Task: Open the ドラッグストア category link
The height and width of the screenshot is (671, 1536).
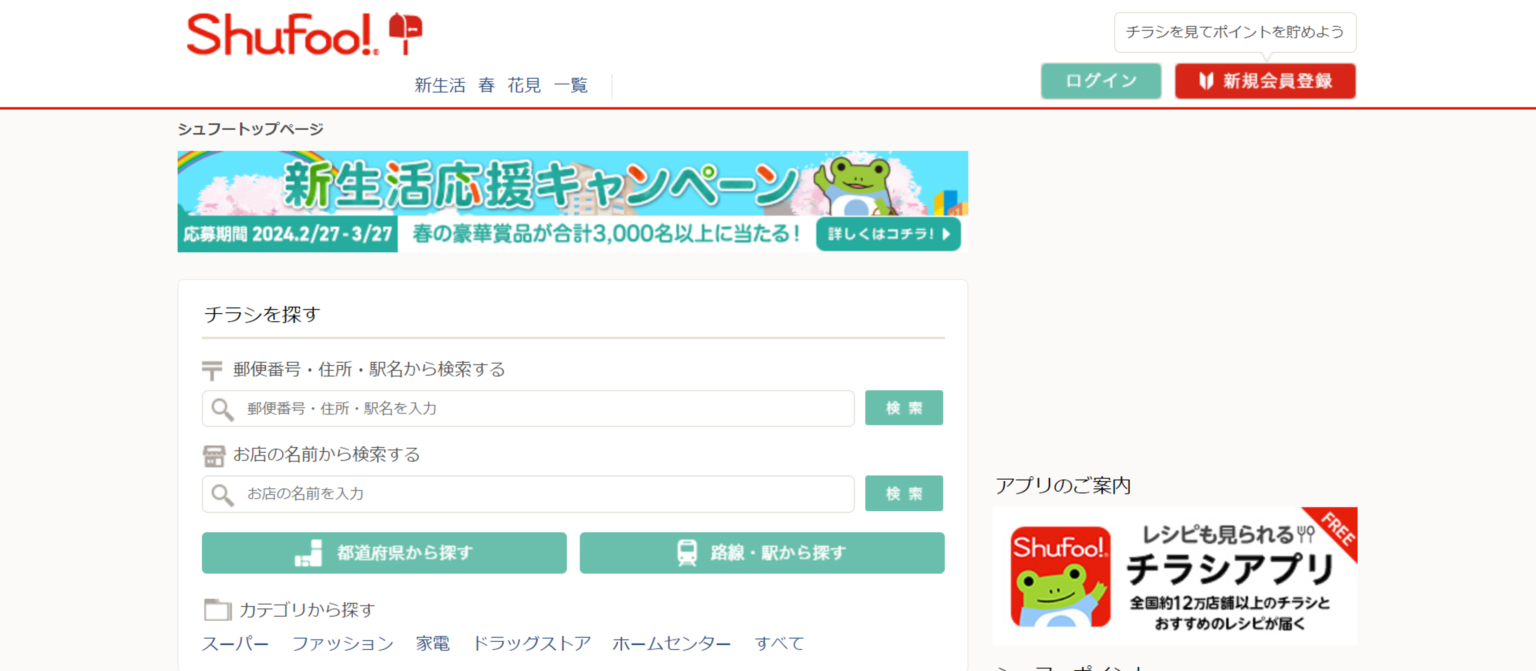Action: (532, 644)
